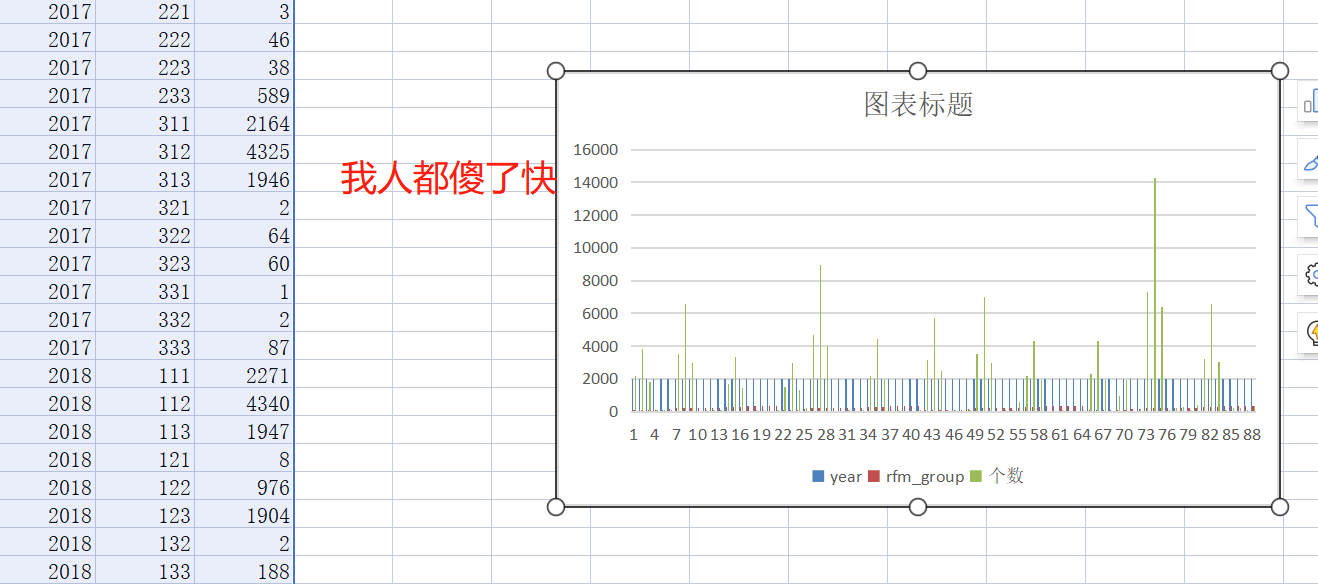
Task: Click the blue year legend color square
Action: pos(820,477)
